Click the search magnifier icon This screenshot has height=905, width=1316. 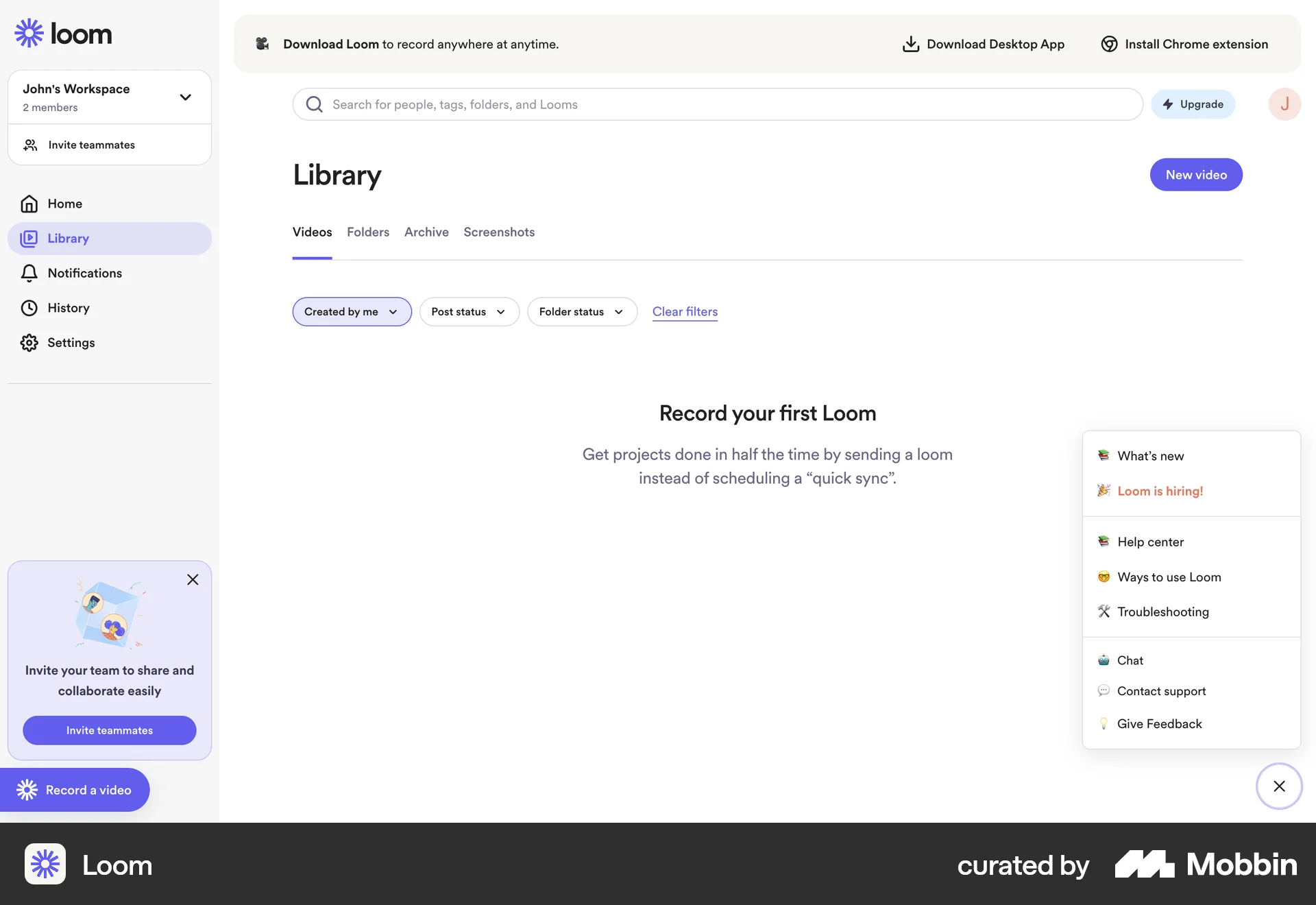(x=314, y=104)
